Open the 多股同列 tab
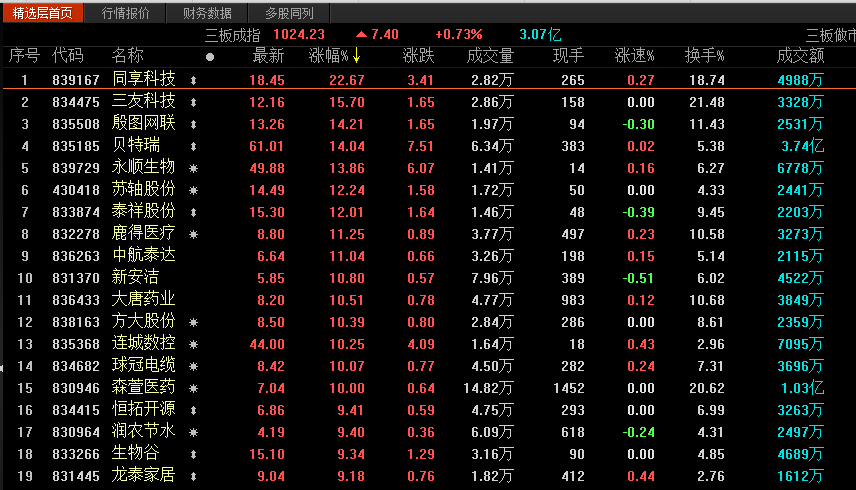This screenshot has width=856, height=490. coord(289,13)
